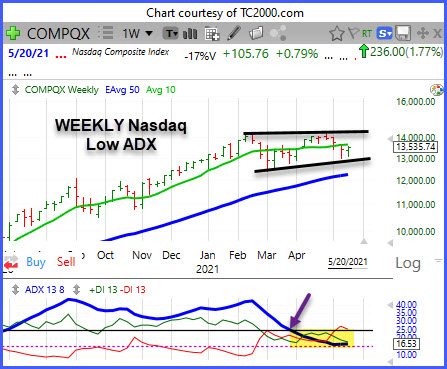The image size is (447, 369).
Task: Click the resize arrows beside ADX 13 8
Action: 15,289
